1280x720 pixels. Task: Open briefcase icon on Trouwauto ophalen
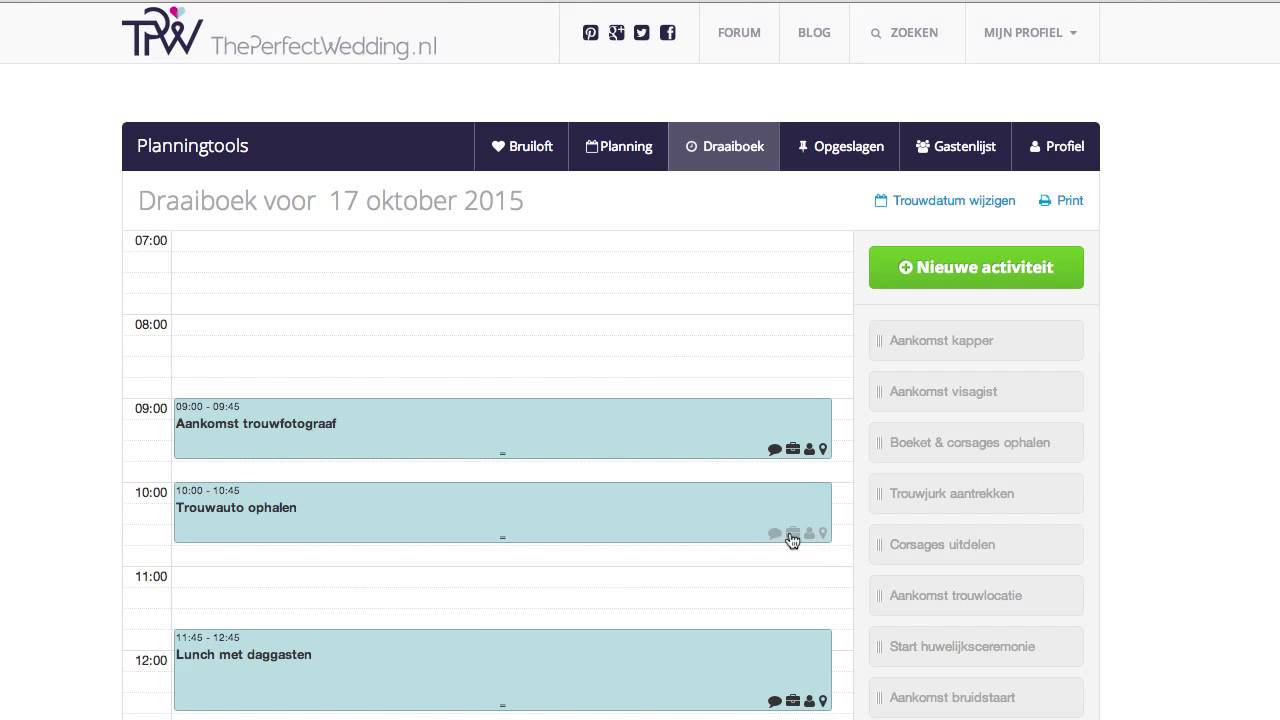tap(792, 533)
